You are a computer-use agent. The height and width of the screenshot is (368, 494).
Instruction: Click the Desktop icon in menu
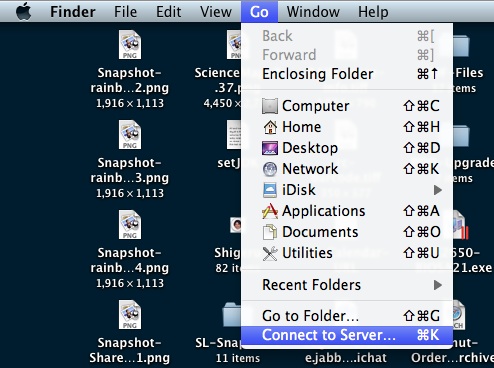pos(270,148)
